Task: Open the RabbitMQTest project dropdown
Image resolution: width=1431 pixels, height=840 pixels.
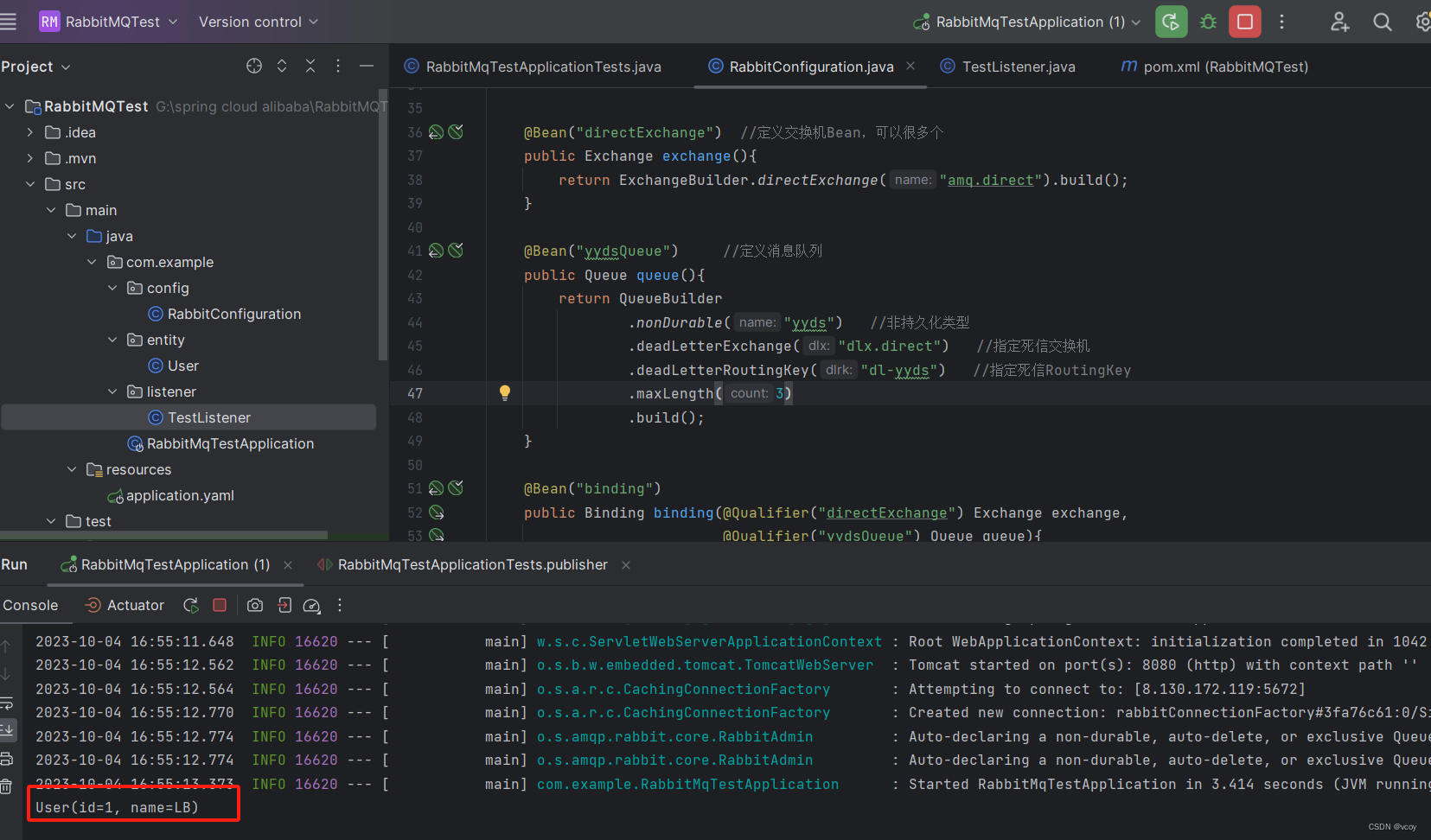Action: point(109,22)
